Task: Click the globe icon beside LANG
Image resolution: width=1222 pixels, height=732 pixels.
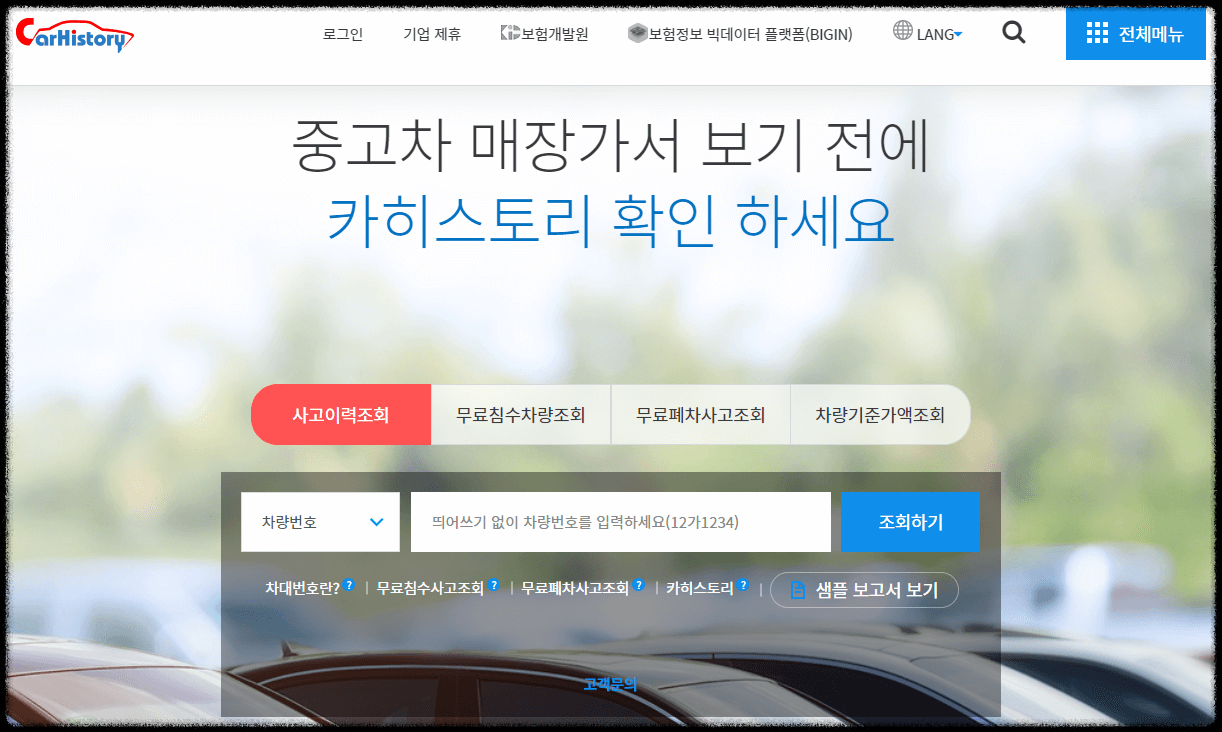Action: pos(902,31)
